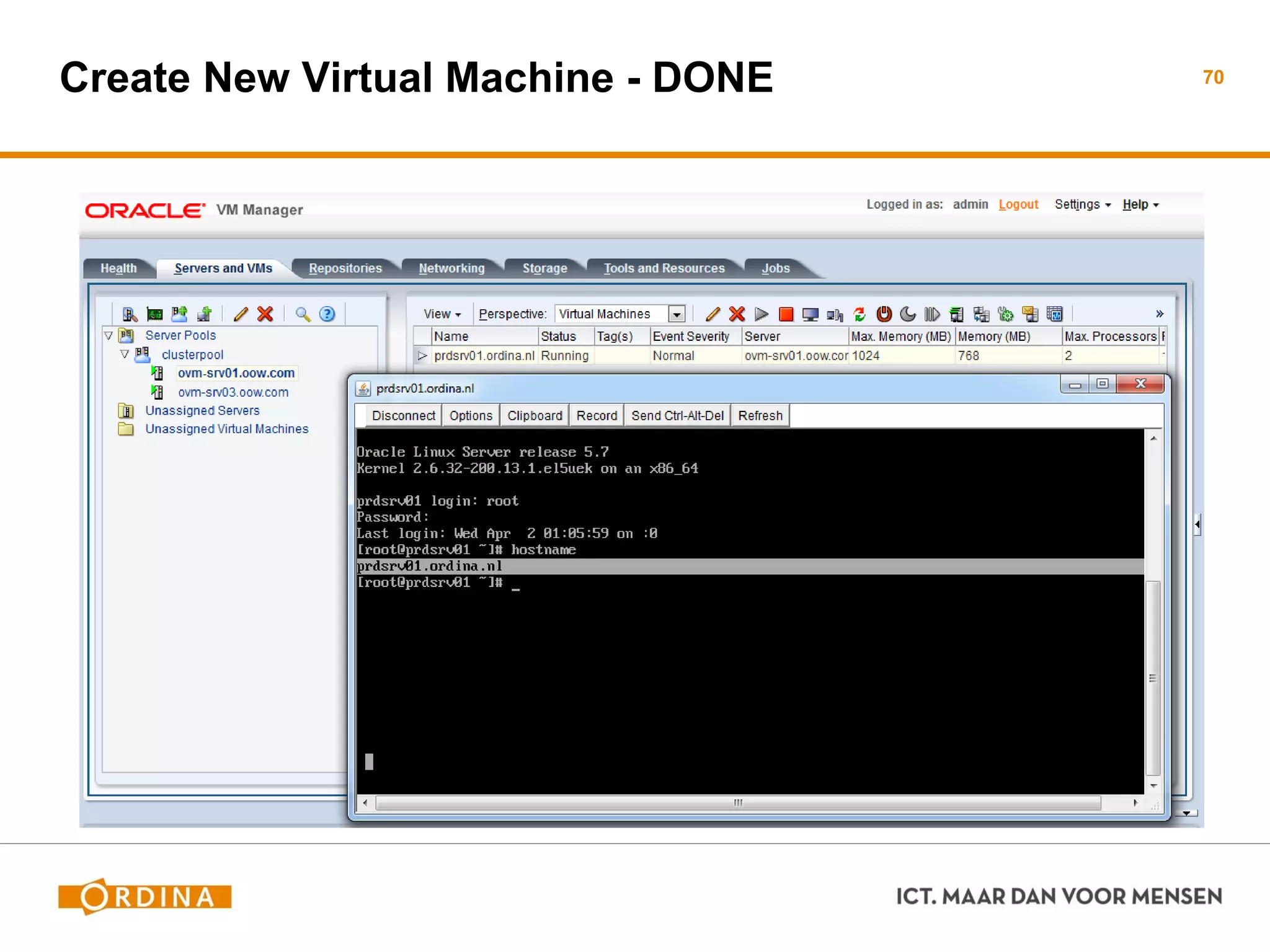Click the console Record button
This screenshot has height=952, width=1270.
point(597,415)
